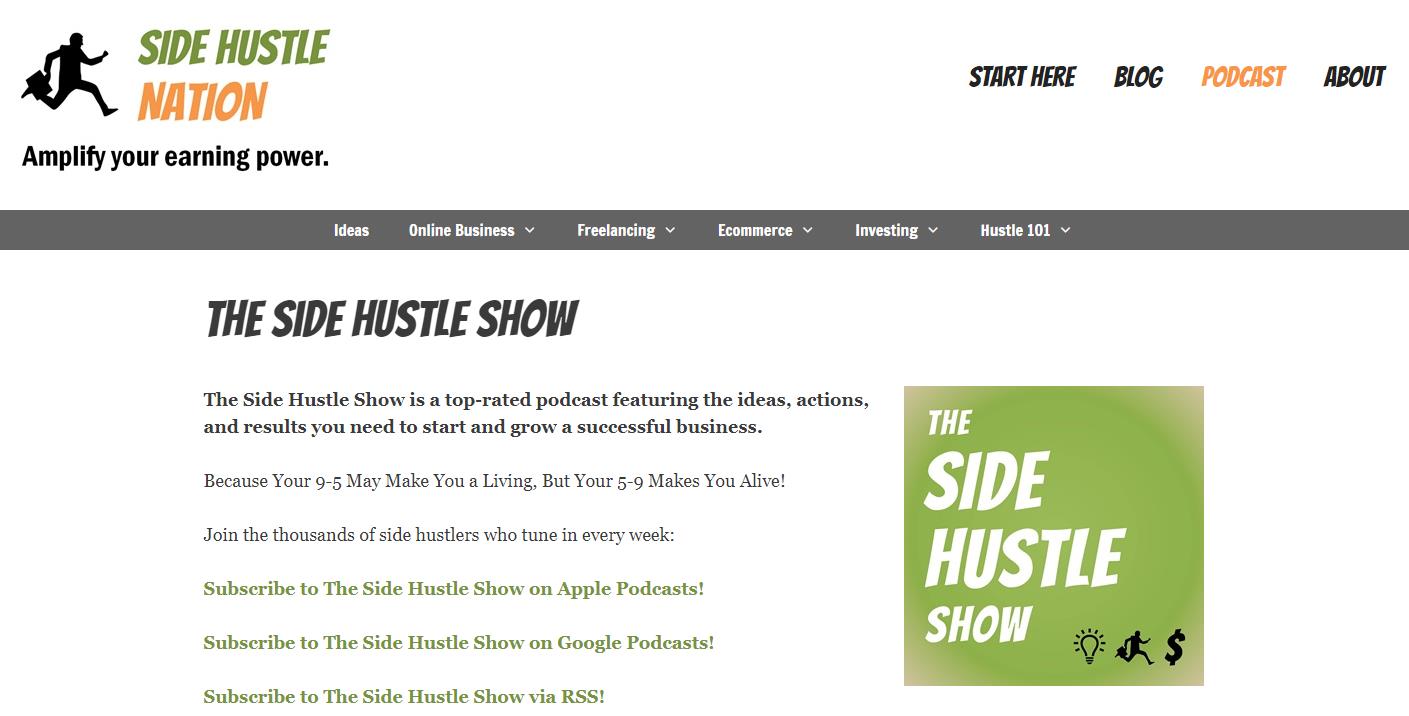Open the Start Here page

tap(1022, 77)
